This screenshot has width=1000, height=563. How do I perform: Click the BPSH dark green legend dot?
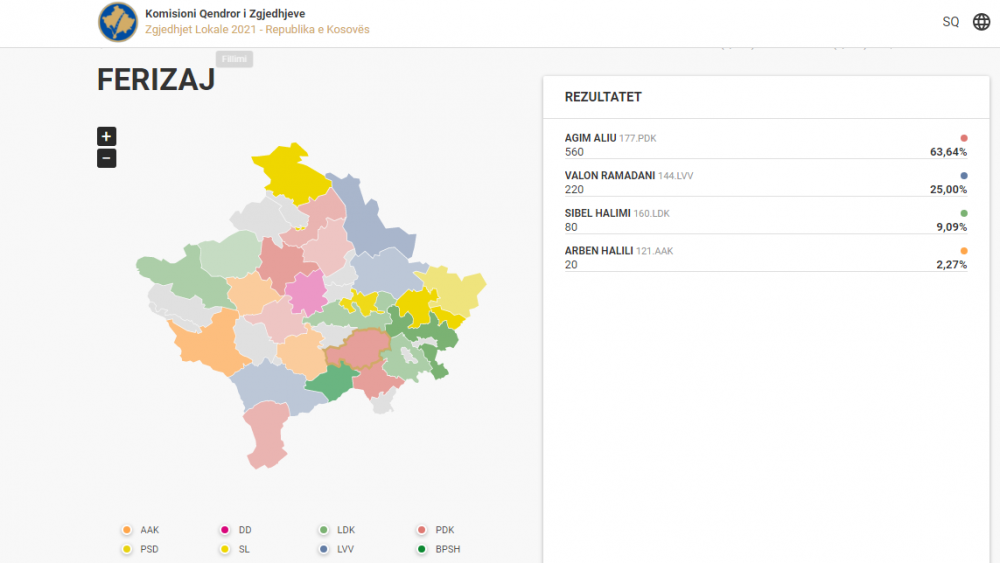coord(422,549)
